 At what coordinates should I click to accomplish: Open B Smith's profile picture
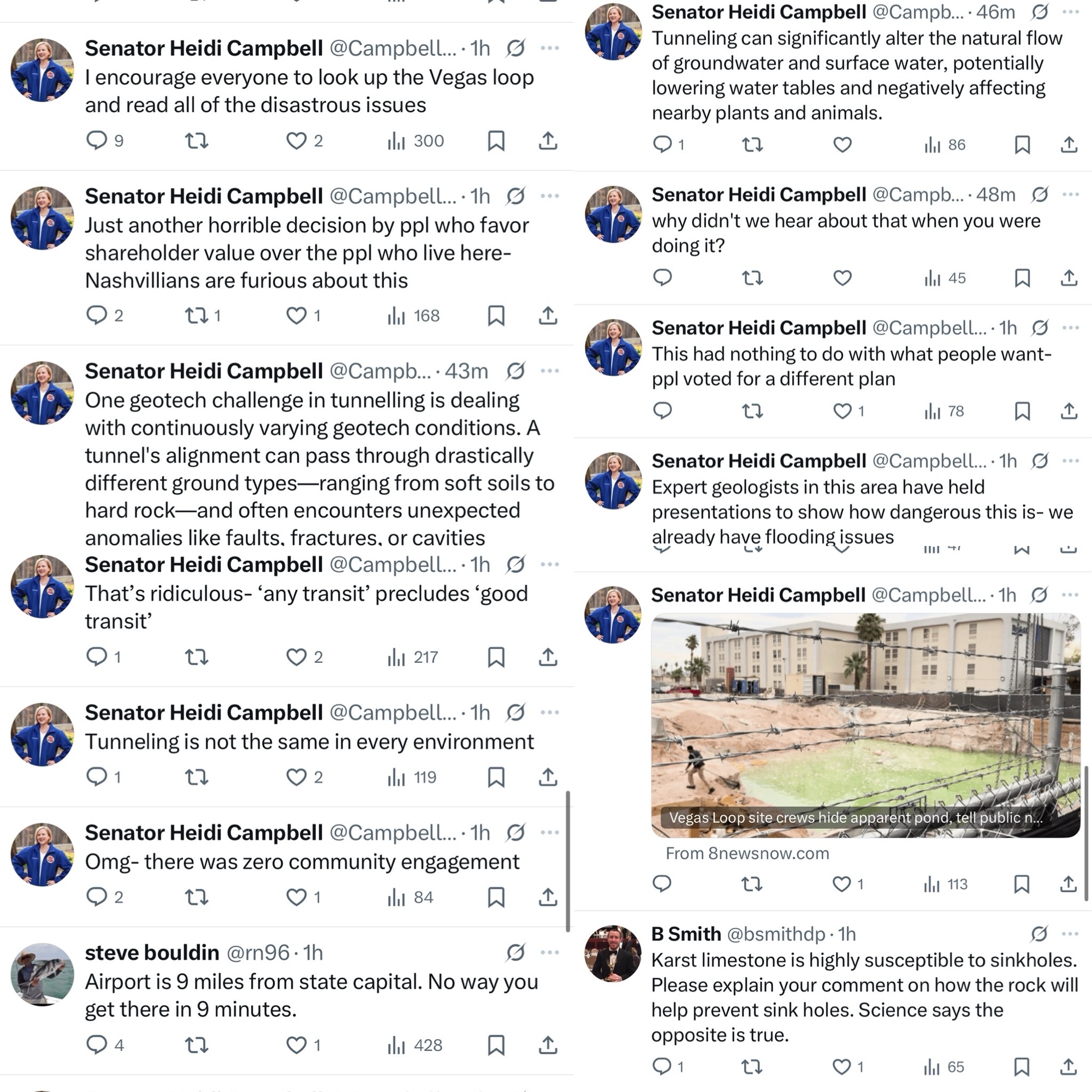(x=613, y=953)
